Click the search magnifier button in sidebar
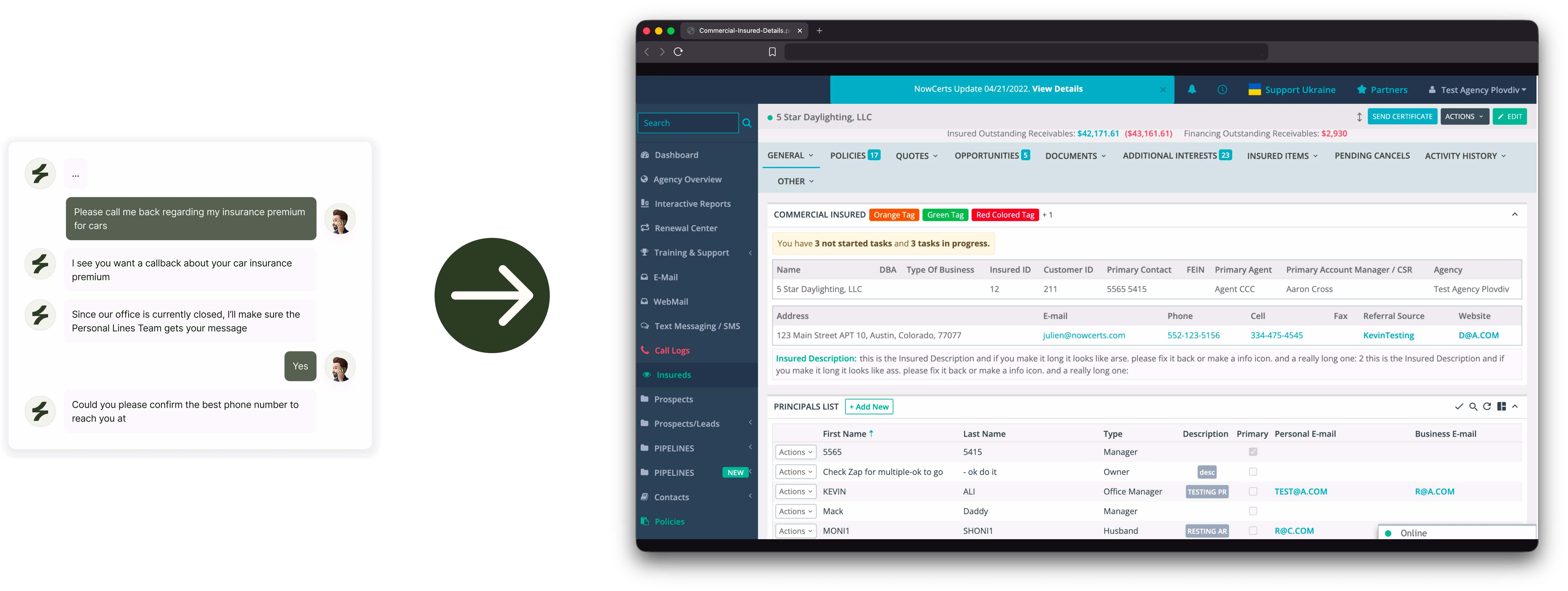 [x=747, y=123]
